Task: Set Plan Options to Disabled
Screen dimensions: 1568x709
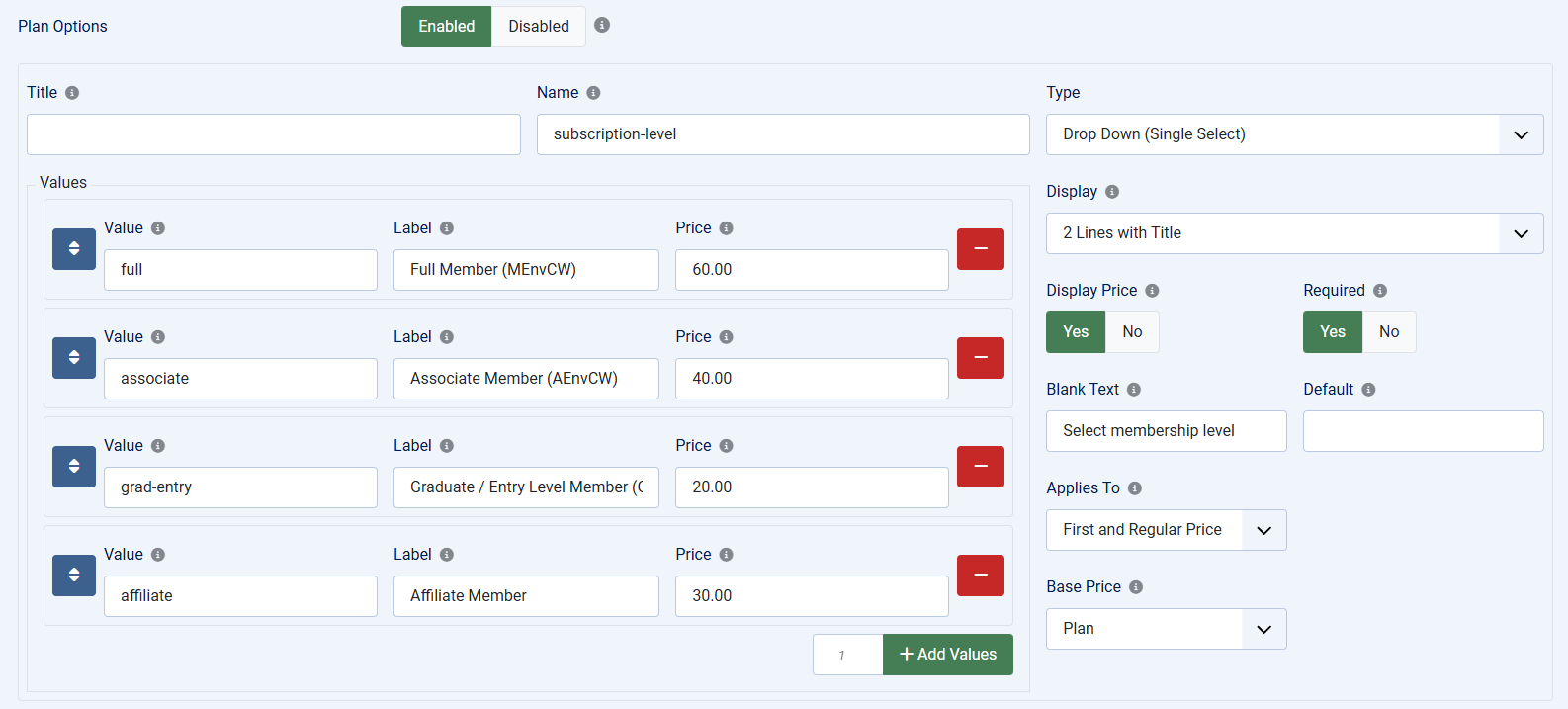Action: 539,27
